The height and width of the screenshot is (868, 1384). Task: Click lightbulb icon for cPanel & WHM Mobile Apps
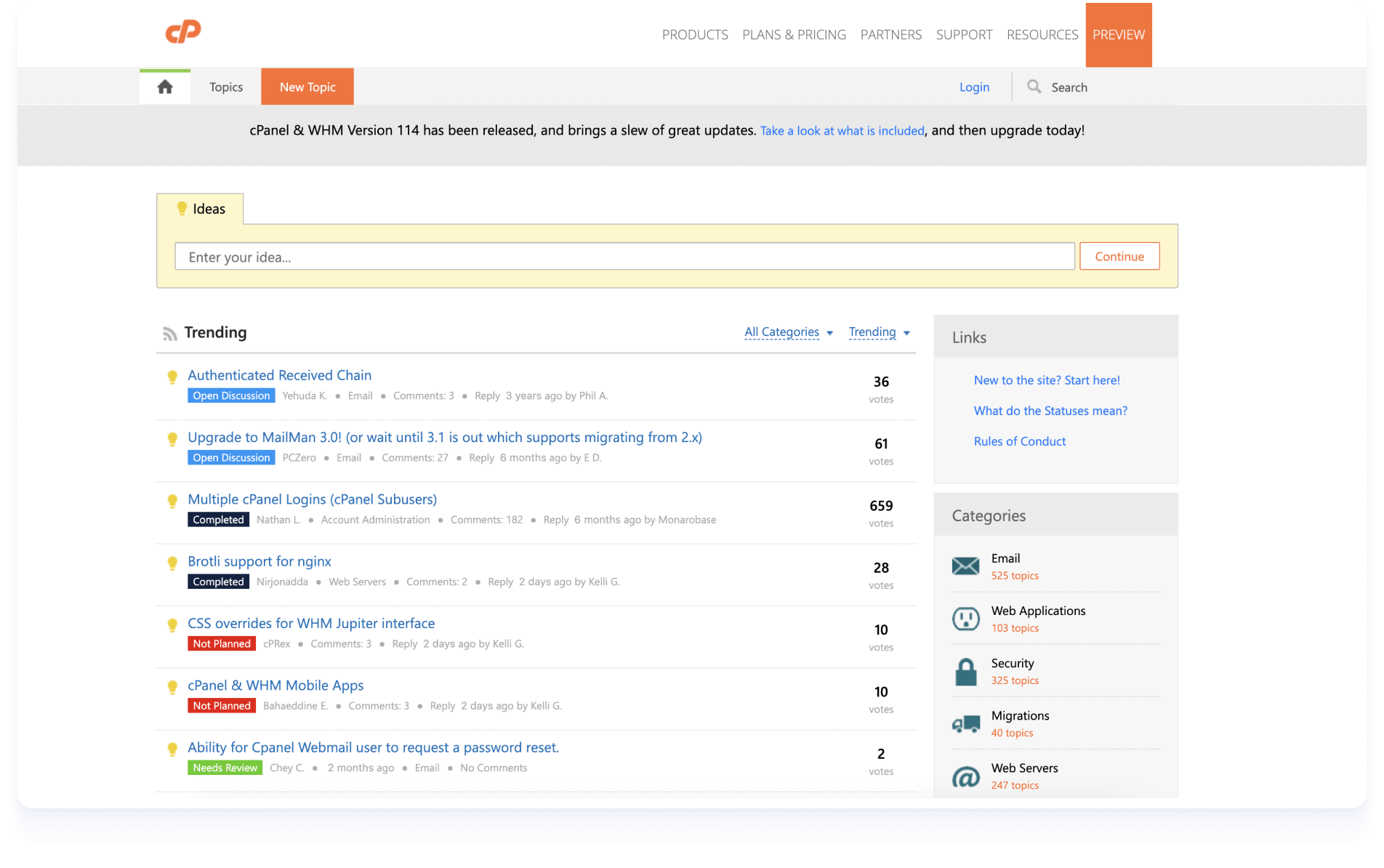coord(172,686)
